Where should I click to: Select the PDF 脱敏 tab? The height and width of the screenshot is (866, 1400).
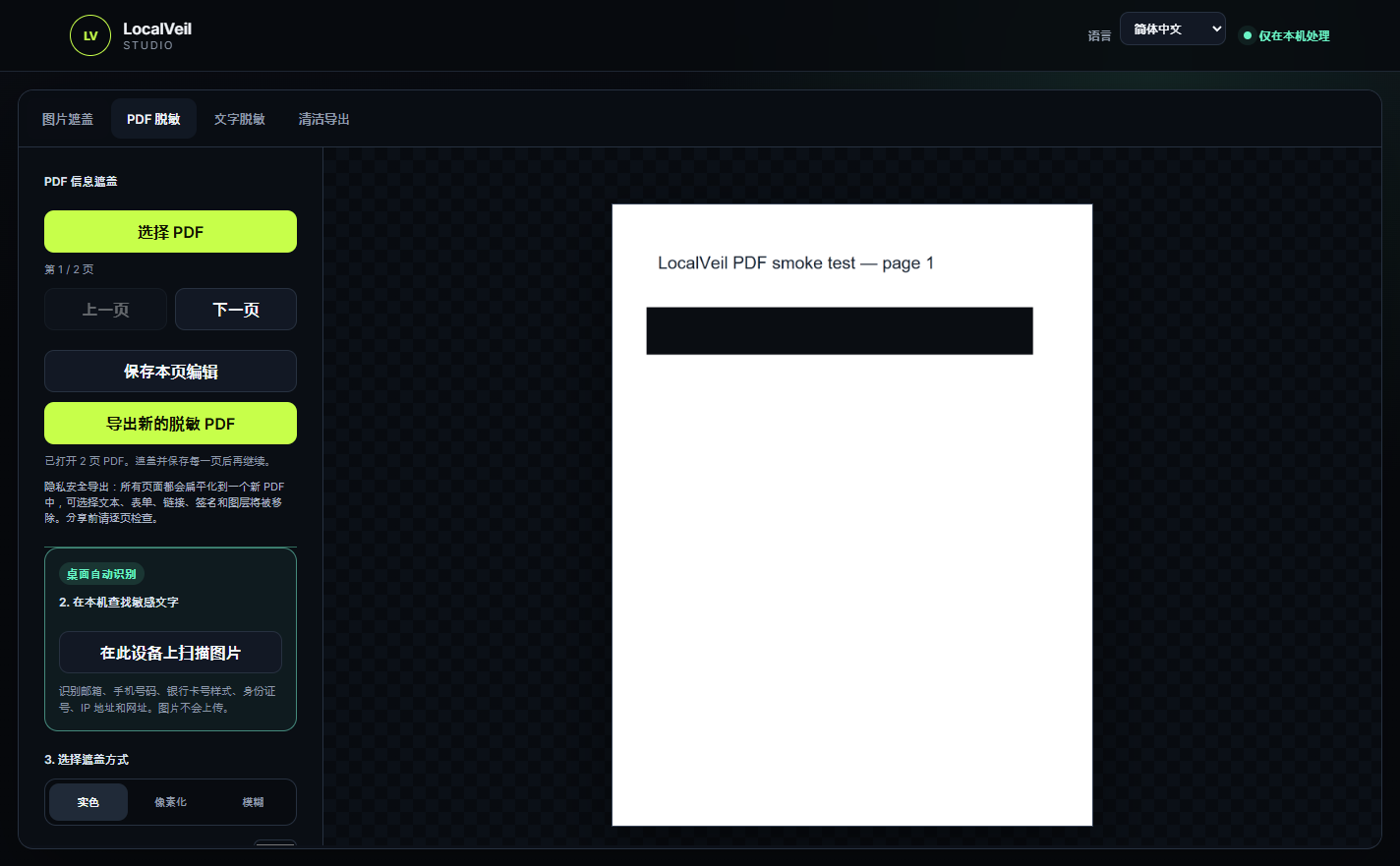pyautogui.click(x=153, y=119)
